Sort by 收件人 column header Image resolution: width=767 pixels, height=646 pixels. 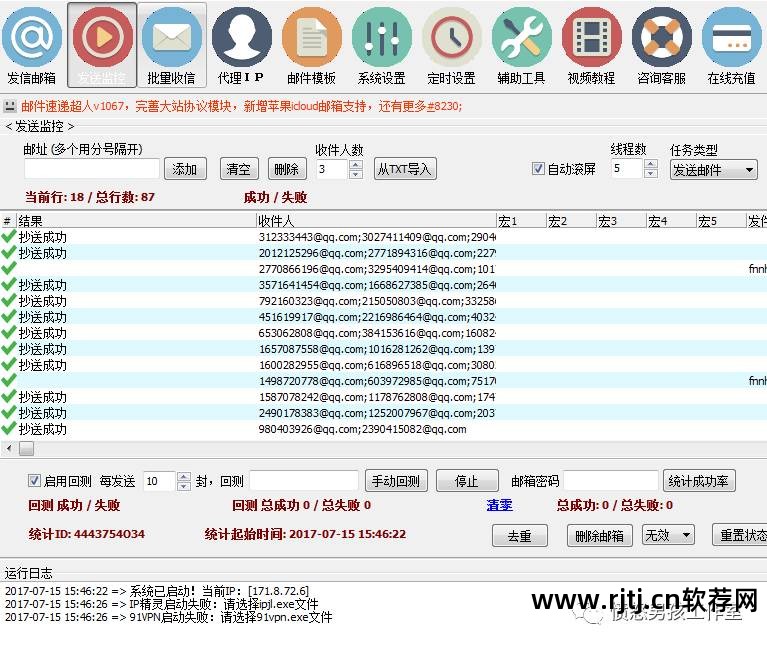(x=376, y=221)
